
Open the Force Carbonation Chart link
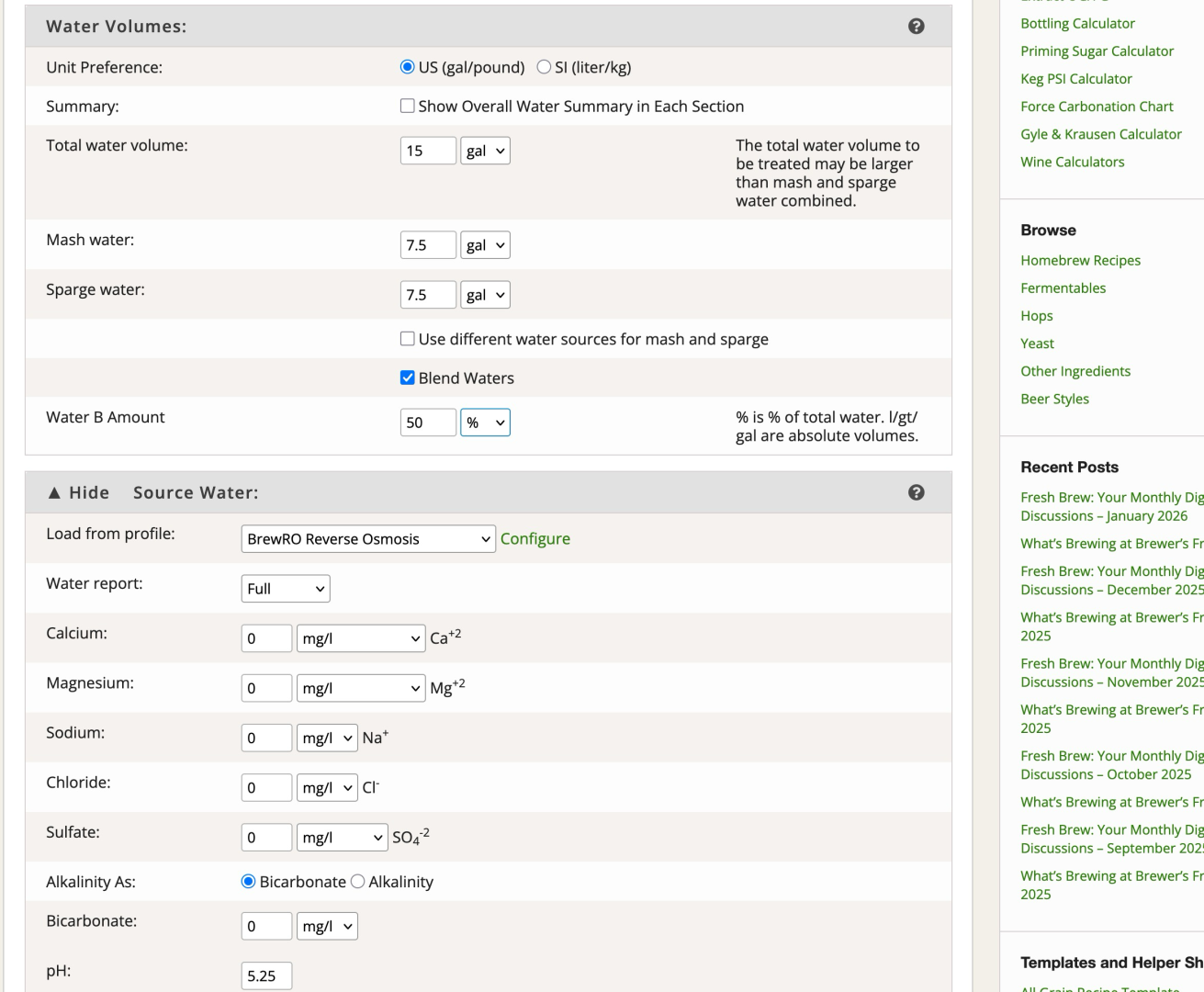(1097, 107)
